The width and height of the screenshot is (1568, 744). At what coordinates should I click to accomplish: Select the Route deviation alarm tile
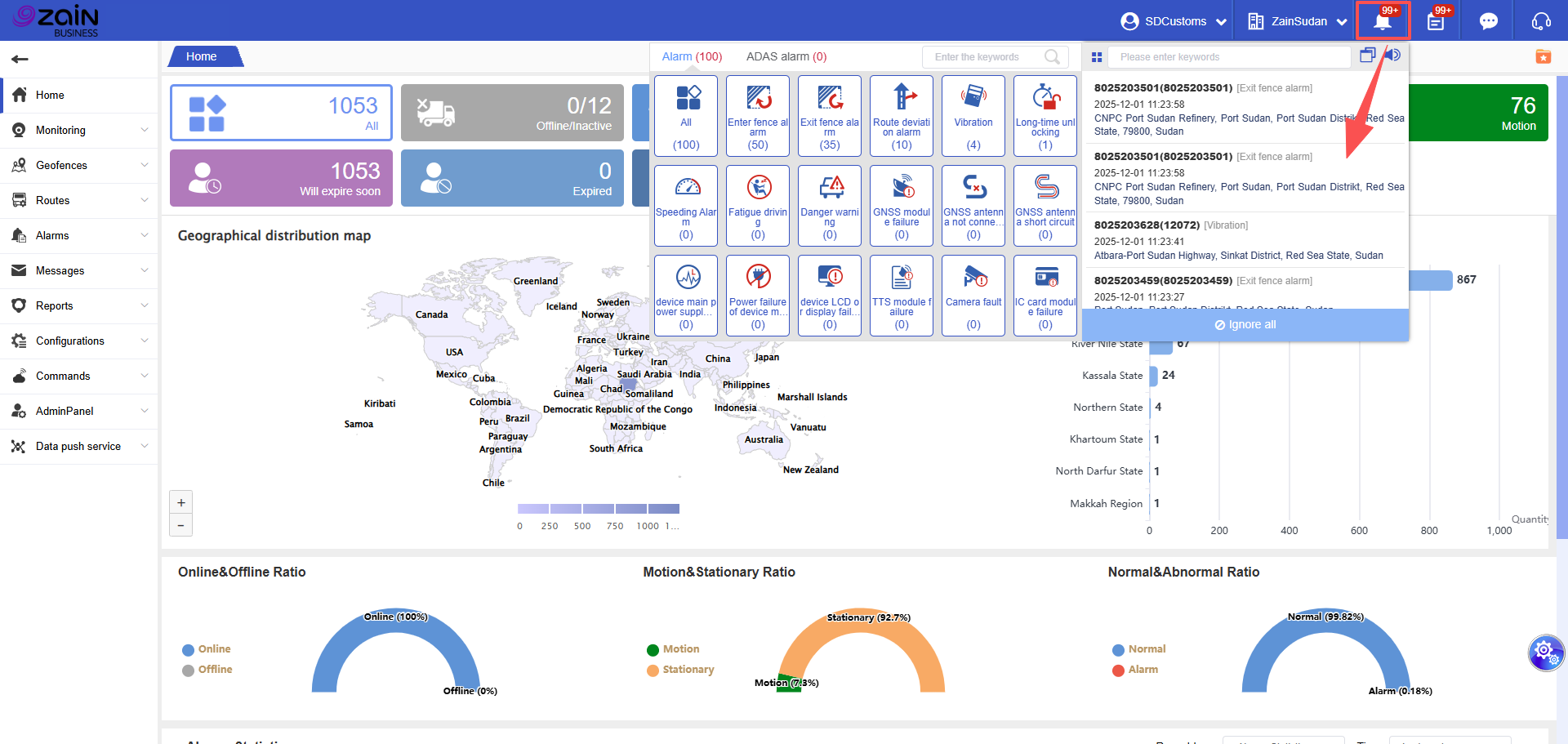point(901,115)
